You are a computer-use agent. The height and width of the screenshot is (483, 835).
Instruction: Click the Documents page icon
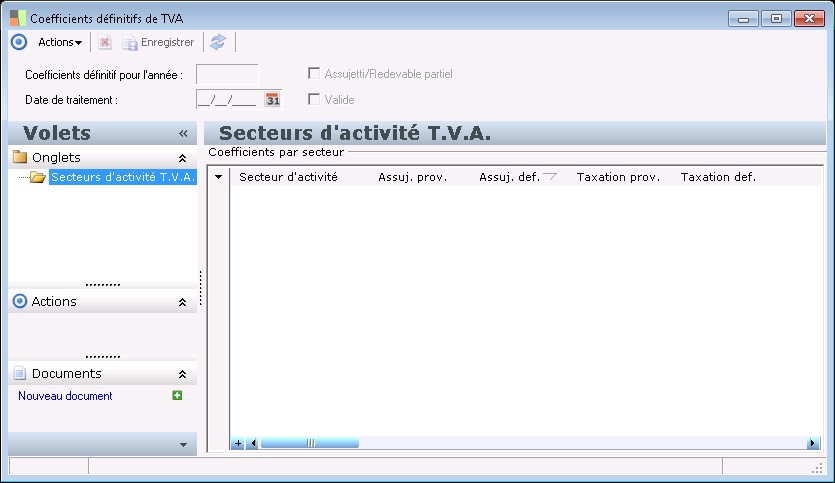(x=20, y=373)
